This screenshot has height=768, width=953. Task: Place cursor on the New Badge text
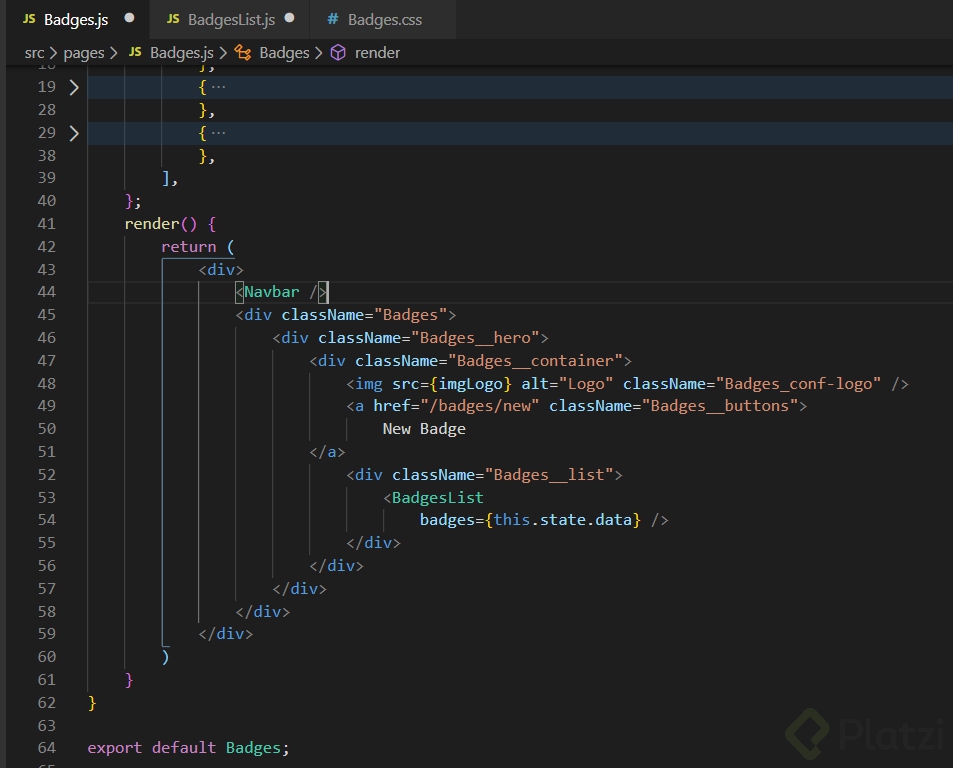424,429
